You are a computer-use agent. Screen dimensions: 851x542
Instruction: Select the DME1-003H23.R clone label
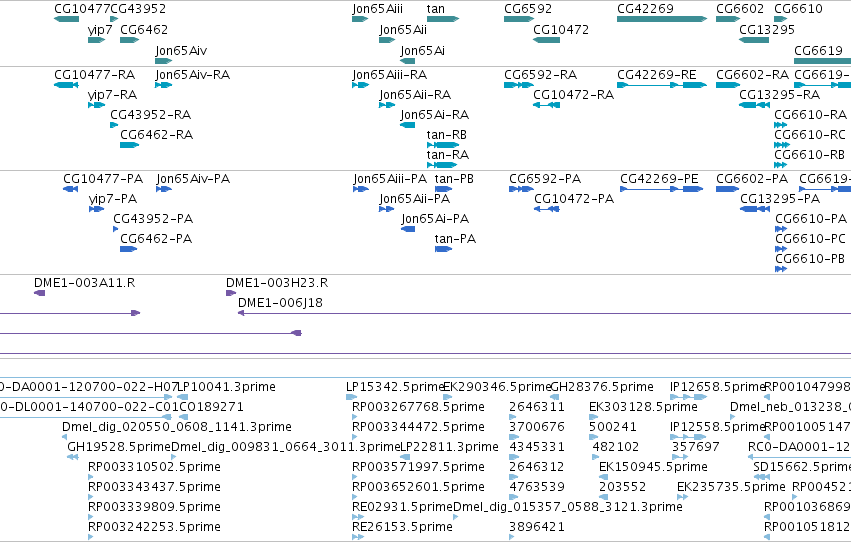277,283
